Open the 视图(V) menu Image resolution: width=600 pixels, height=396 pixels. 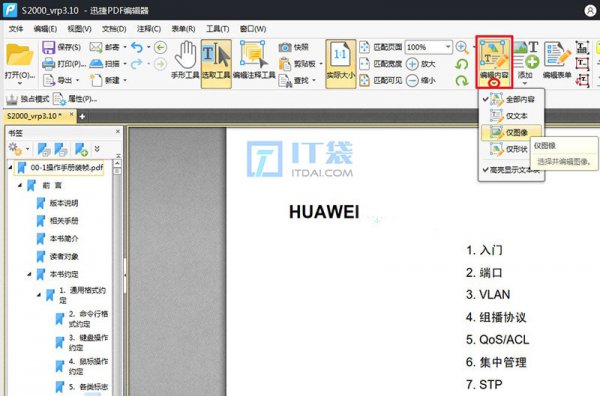click(x=79, y=29)
